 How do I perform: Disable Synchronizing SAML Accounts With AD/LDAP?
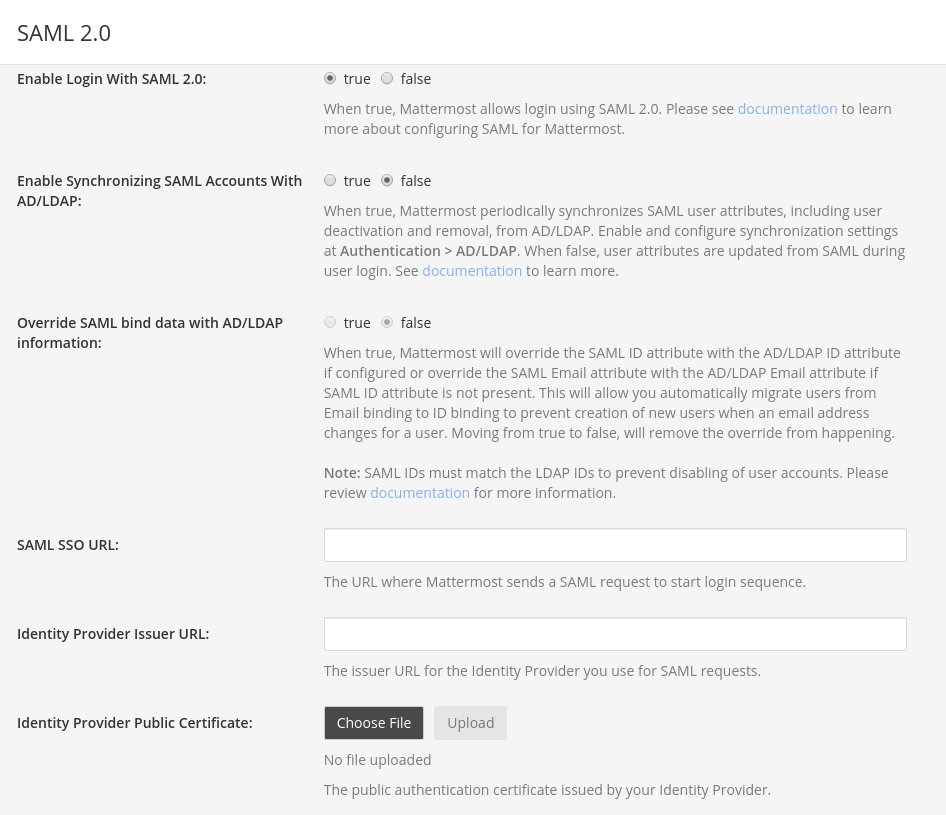click(387, 180)
